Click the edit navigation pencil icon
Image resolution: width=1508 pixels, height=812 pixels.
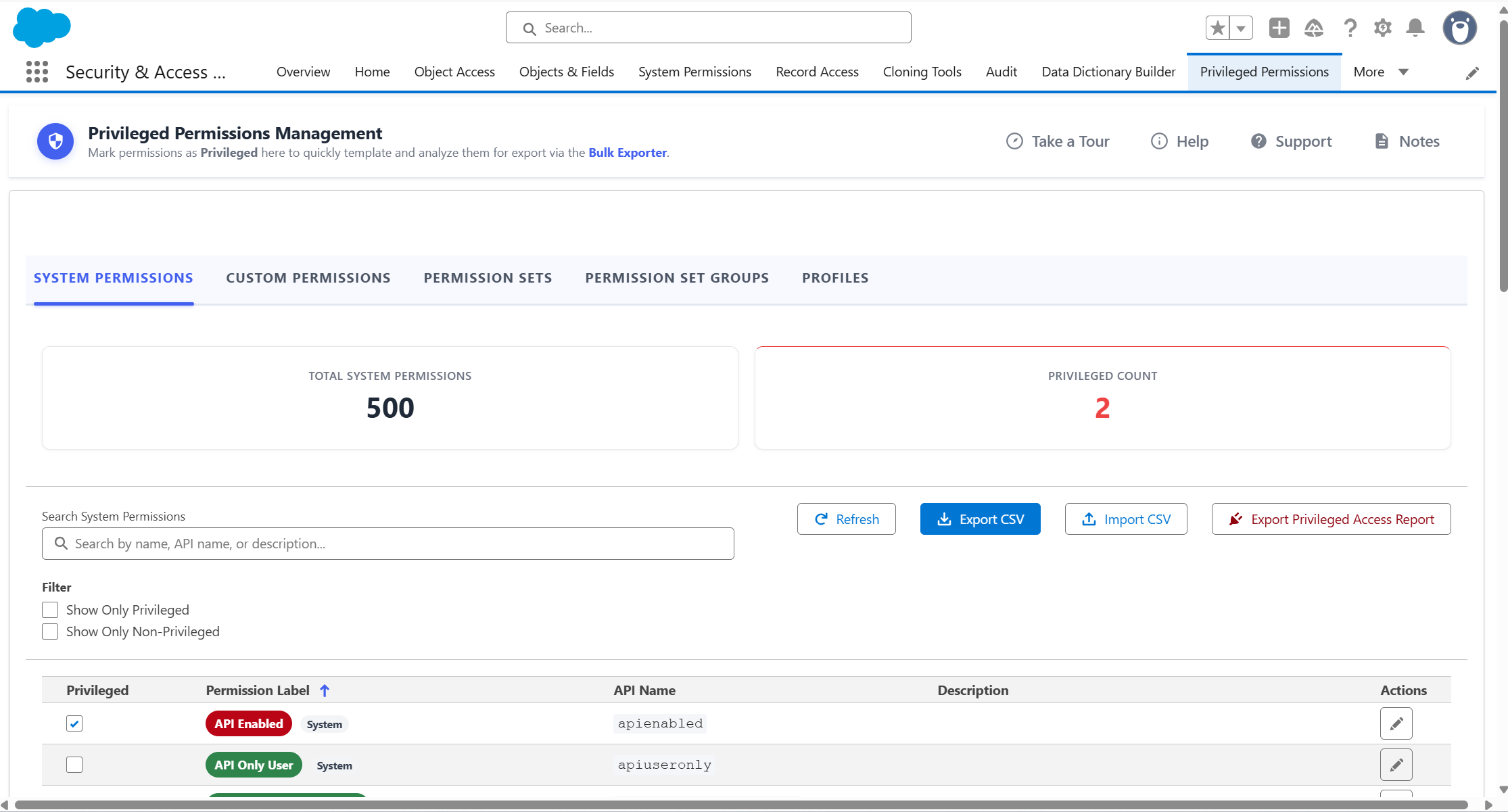pyautogui.click(x=1472, y=73)
